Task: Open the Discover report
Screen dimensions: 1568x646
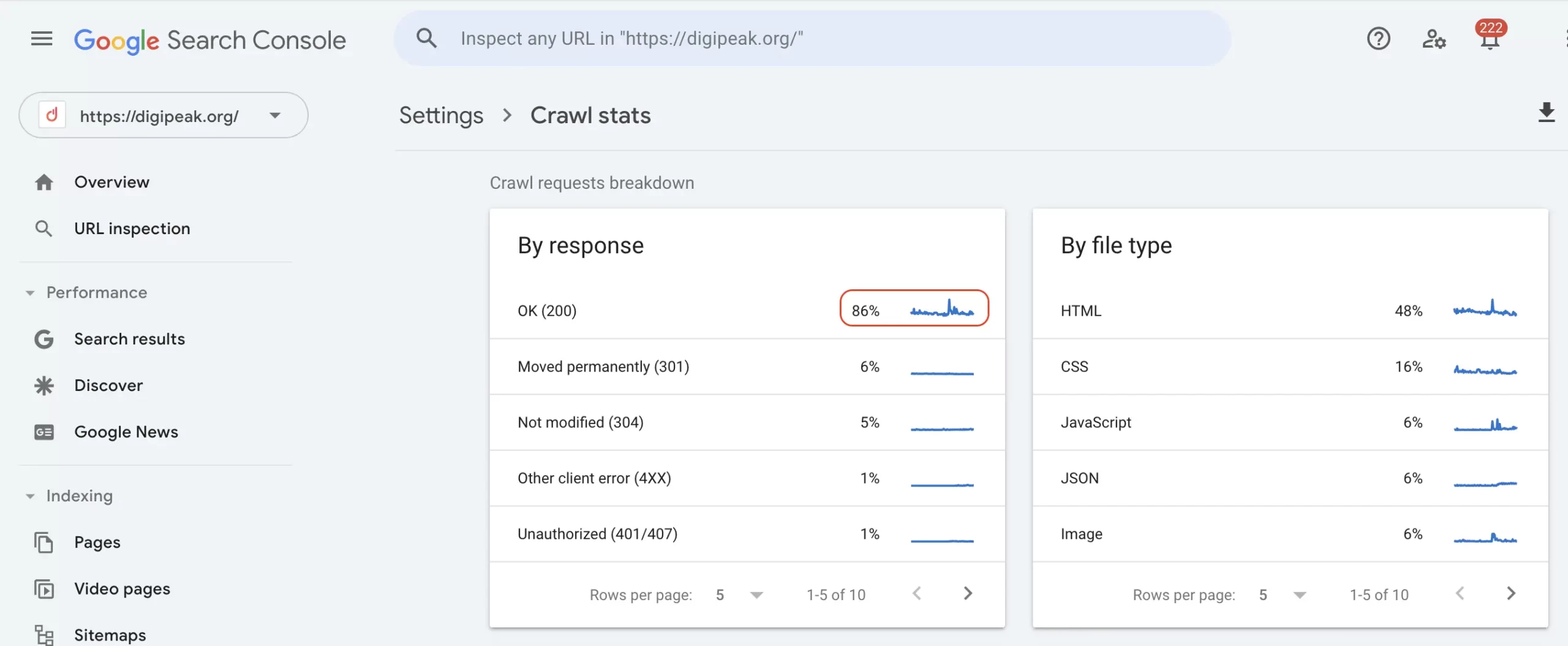Action: pyautogui.click(x=108, y=386)
